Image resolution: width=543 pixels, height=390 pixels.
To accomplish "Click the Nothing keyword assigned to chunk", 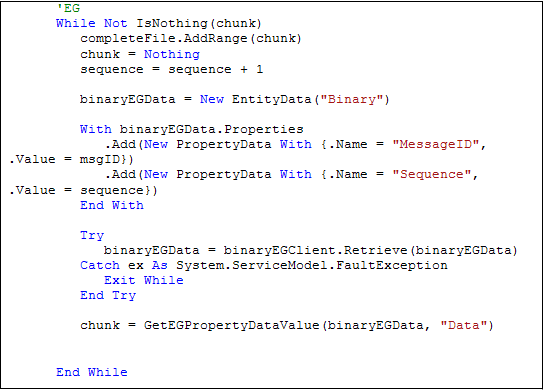I will point(171,54).
